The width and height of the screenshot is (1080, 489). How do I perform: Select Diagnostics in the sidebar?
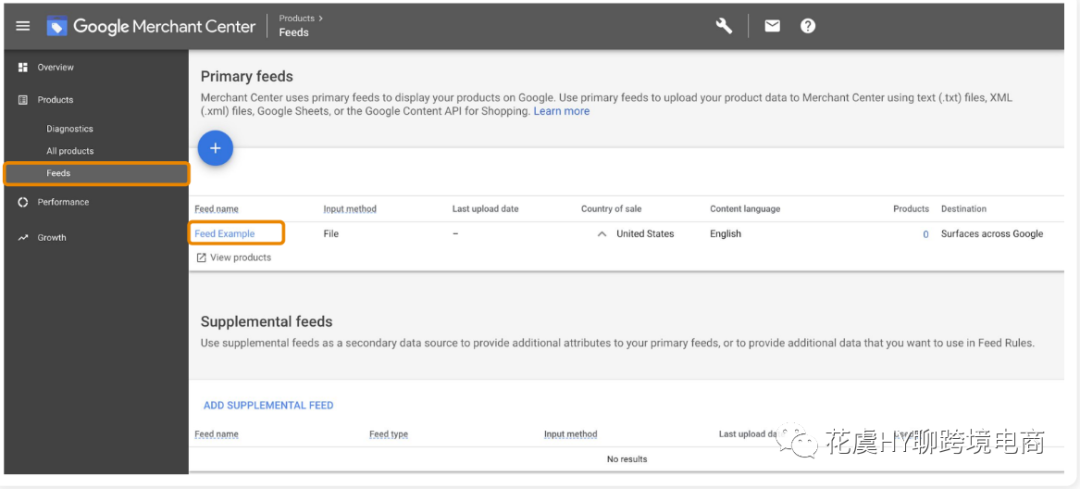pyautogui.click(x=70, y=129)
